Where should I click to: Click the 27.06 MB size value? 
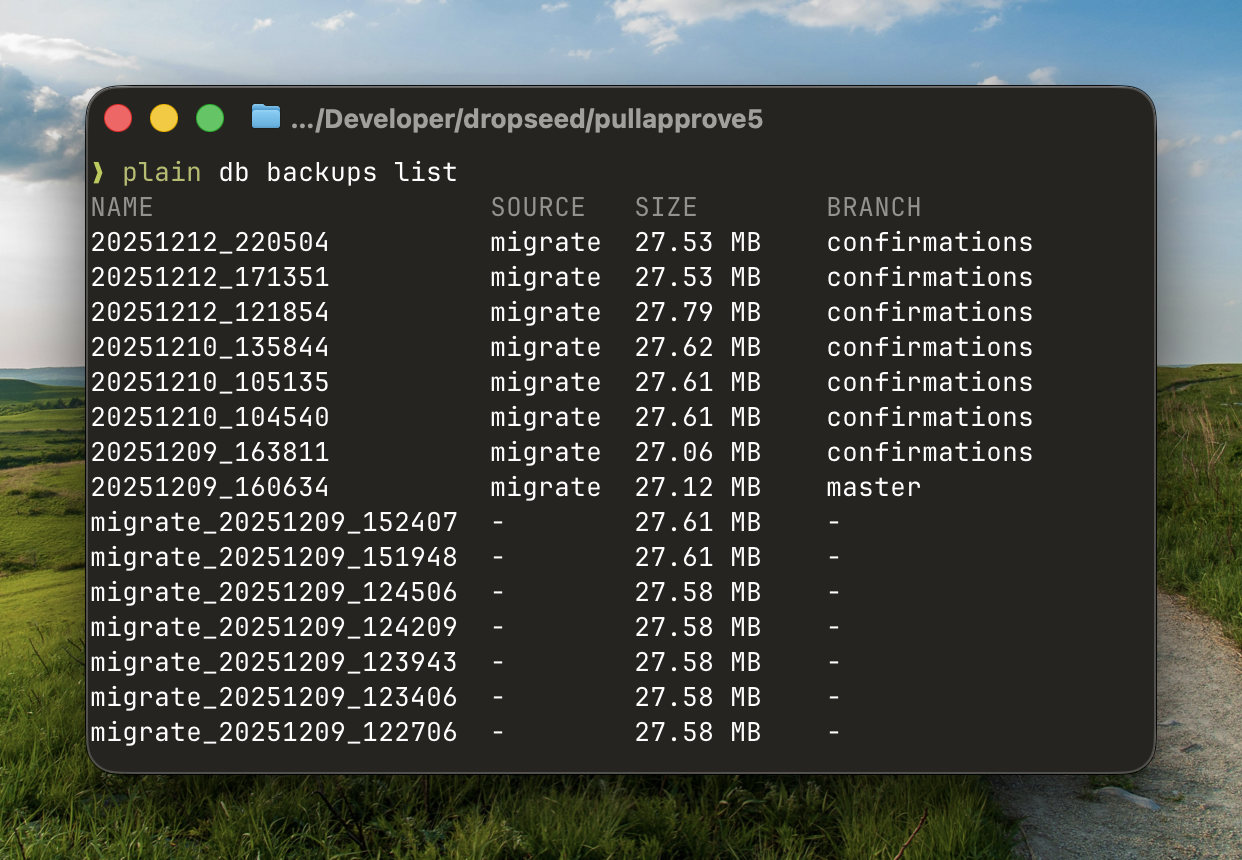[x=697, y=453]
